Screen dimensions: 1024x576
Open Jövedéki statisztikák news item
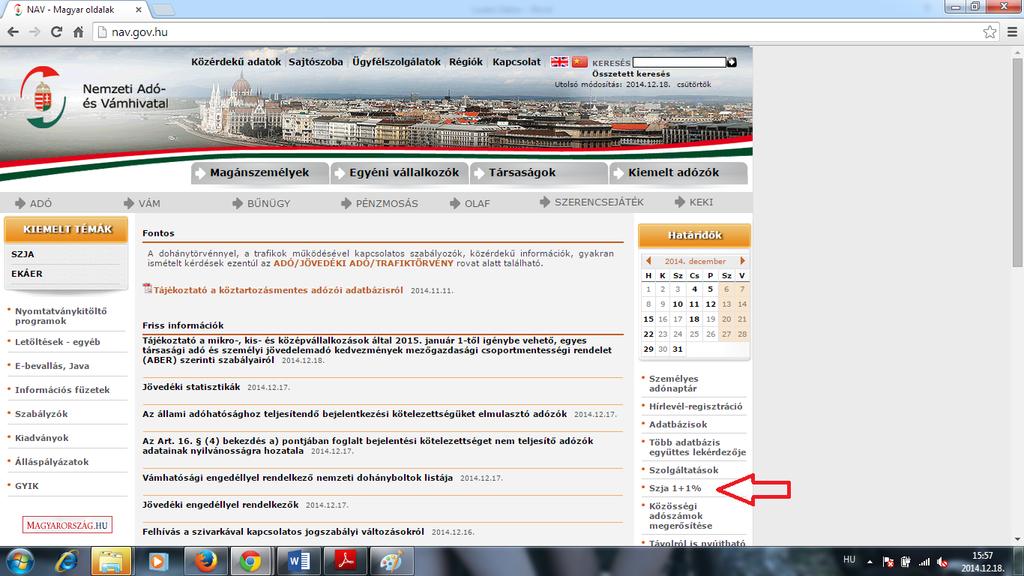click(191, 387)
